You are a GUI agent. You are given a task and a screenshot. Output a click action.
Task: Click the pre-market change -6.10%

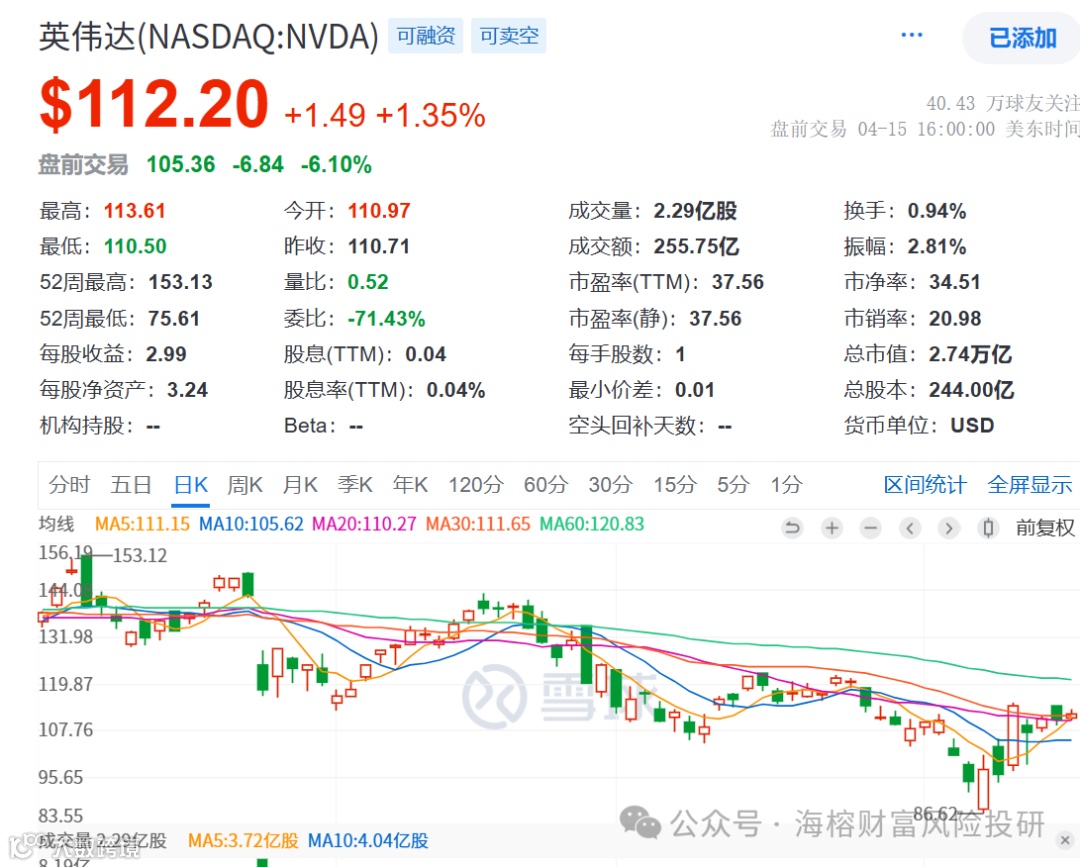point(336,165)
